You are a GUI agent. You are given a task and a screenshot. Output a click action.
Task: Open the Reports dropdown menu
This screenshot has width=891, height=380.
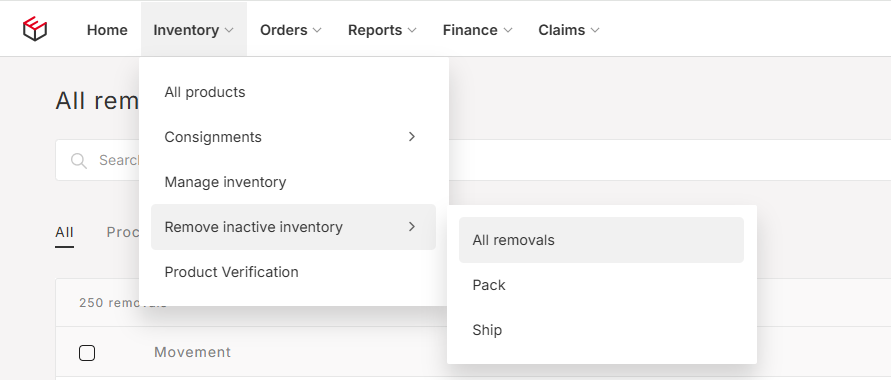382,30
